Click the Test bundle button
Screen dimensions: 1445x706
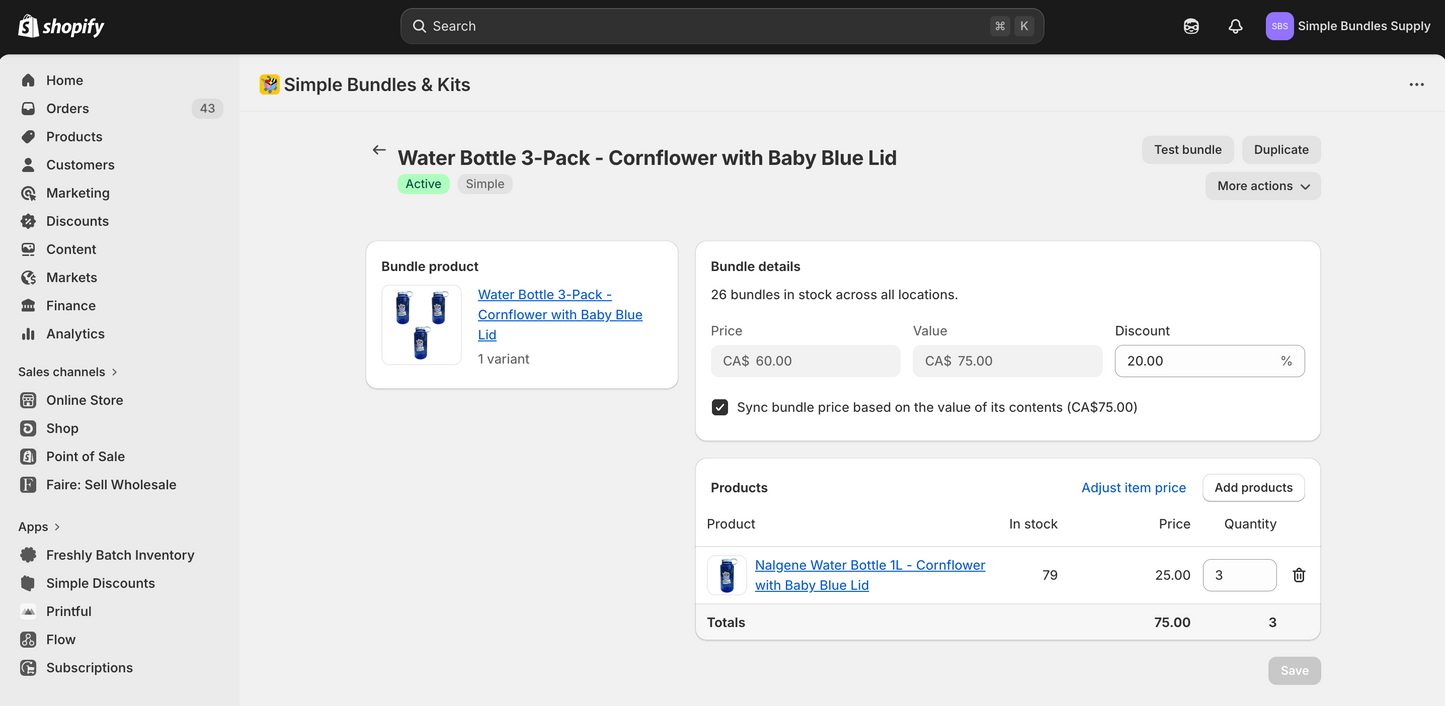(1188, 150)
